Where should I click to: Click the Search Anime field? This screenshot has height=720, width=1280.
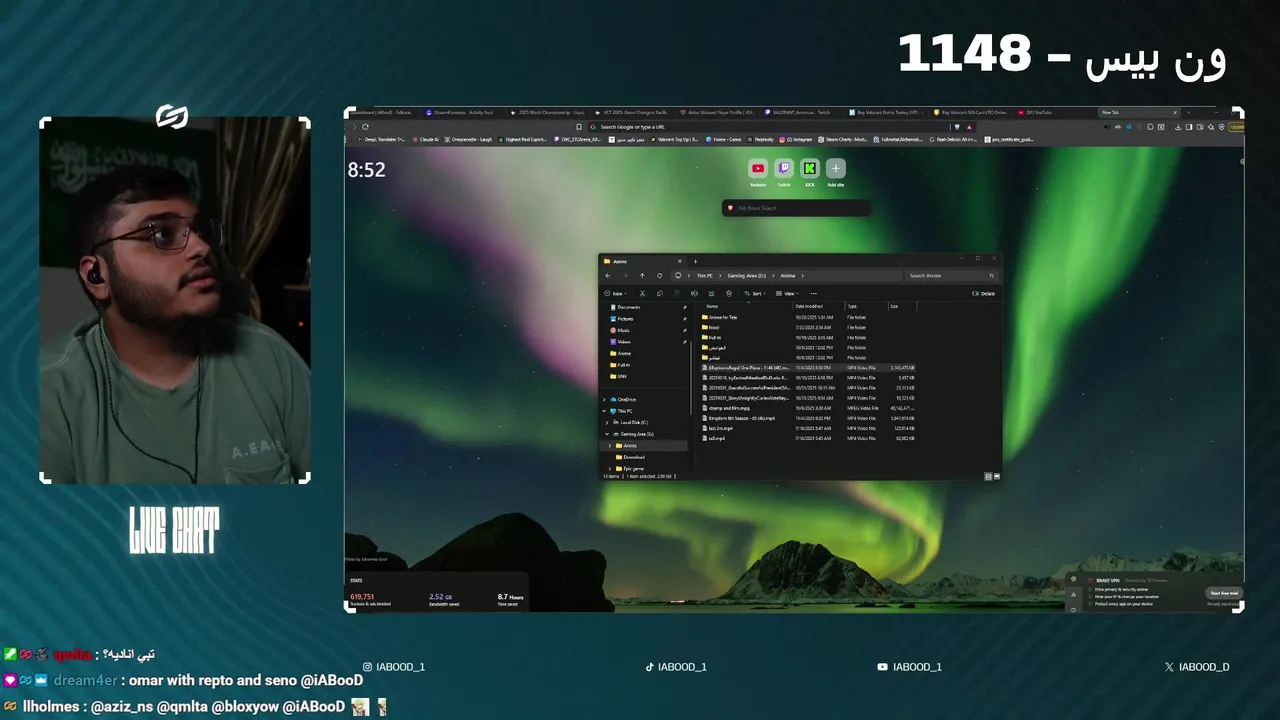[x=951, y=275]
